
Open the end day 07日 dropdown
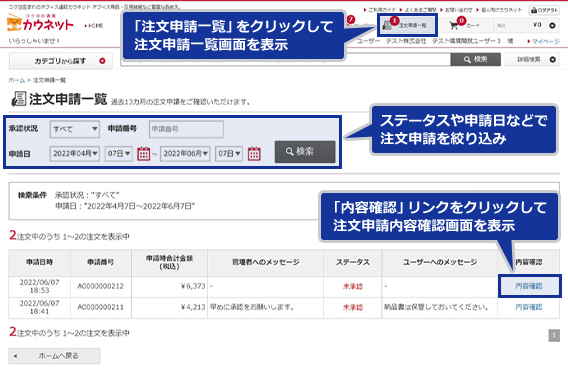(x=229, y=154)
